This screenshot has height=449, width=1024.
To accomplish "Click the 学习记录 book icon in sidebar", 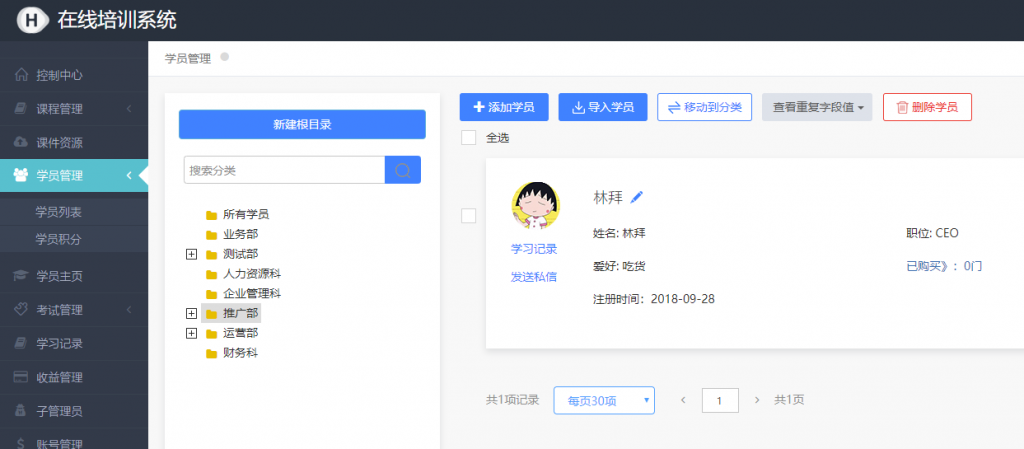I will (21, 343).
